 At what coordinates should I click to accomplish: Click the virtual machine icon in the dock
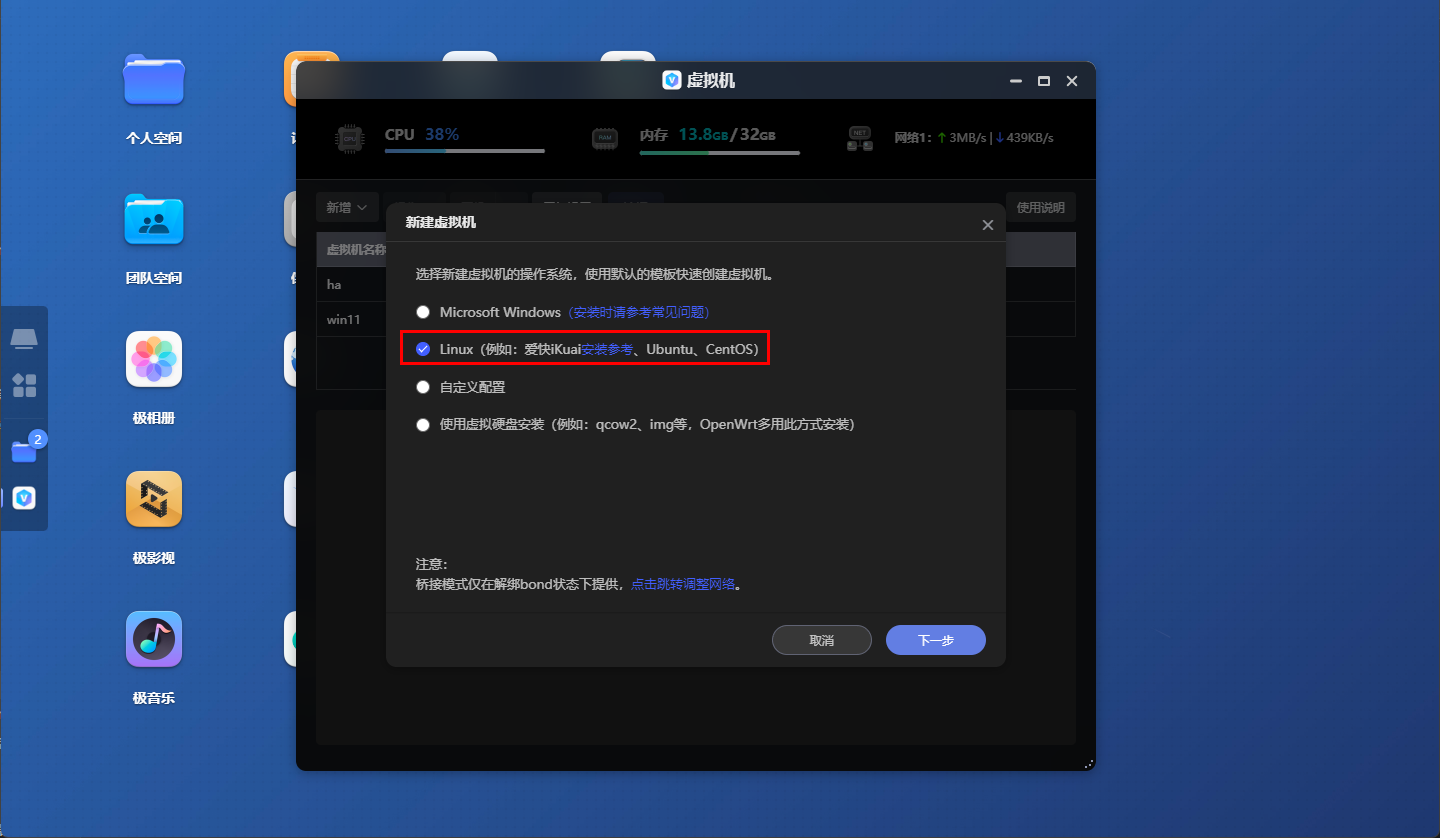pyautogui.click(x=24, y=498)
